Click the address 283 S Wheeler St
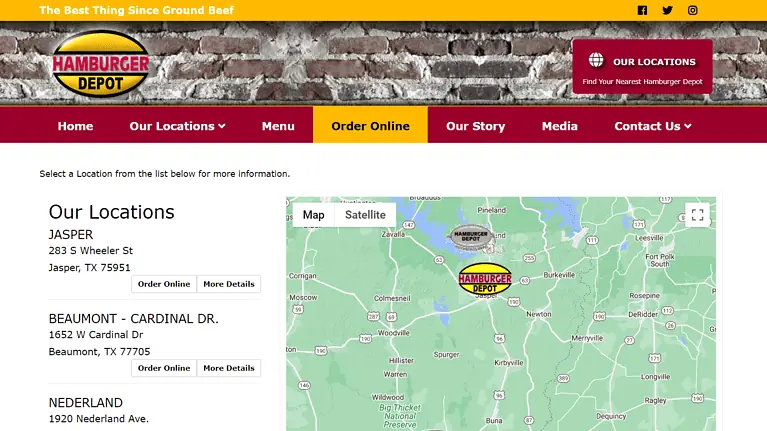Screen dimensions: 767x431 [90, 250]
